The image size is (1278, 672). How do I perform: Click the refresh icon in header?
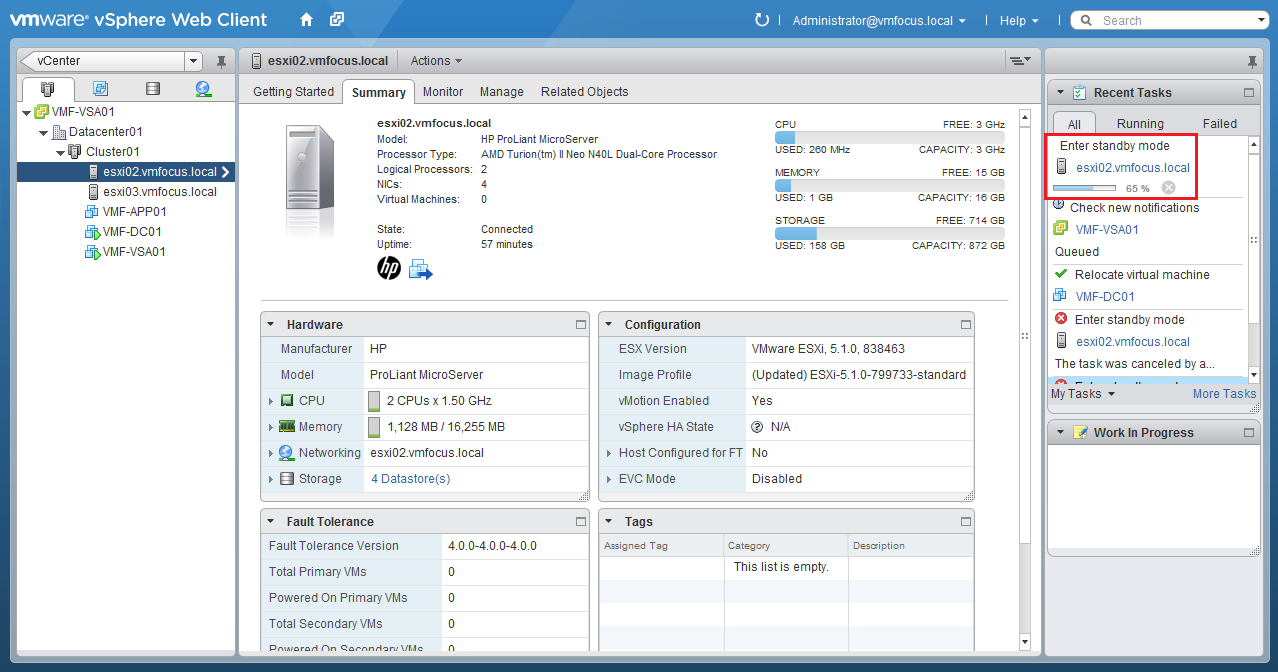coord(762,20)
